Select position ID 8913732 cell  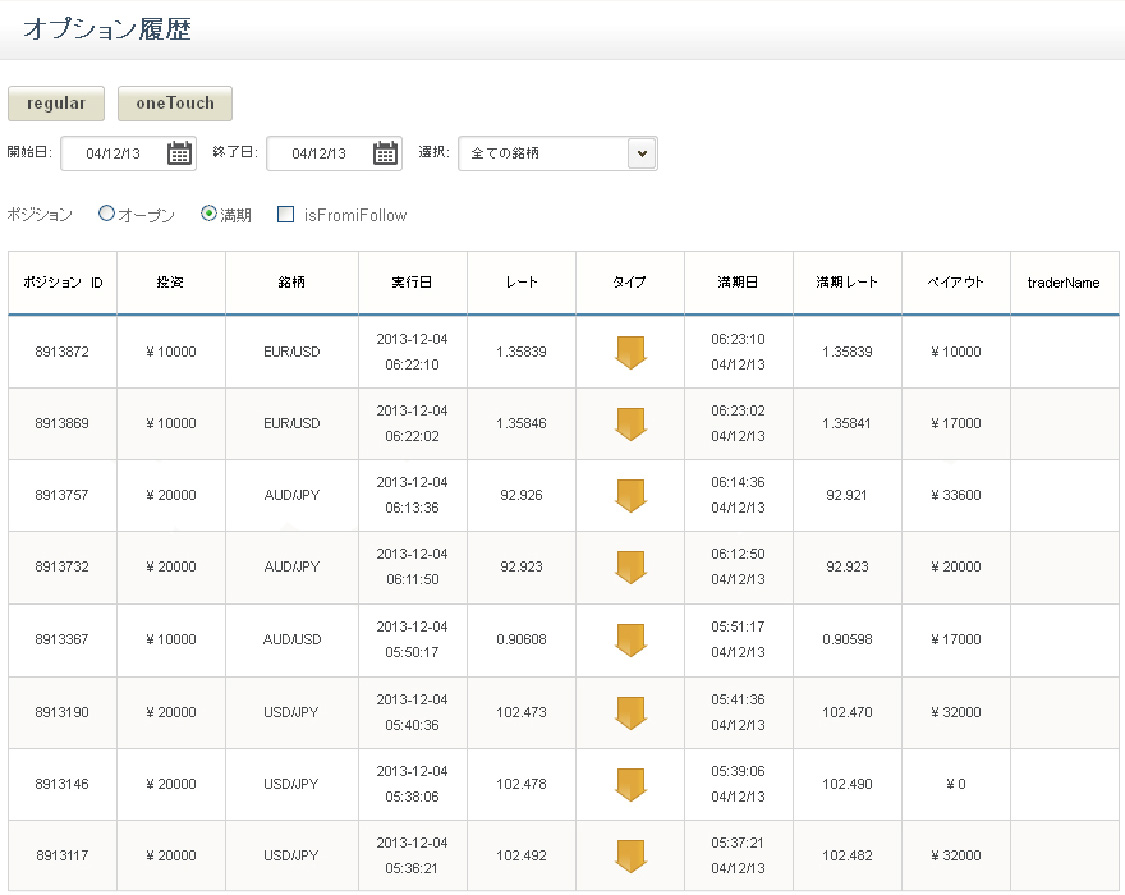point(62,567)
